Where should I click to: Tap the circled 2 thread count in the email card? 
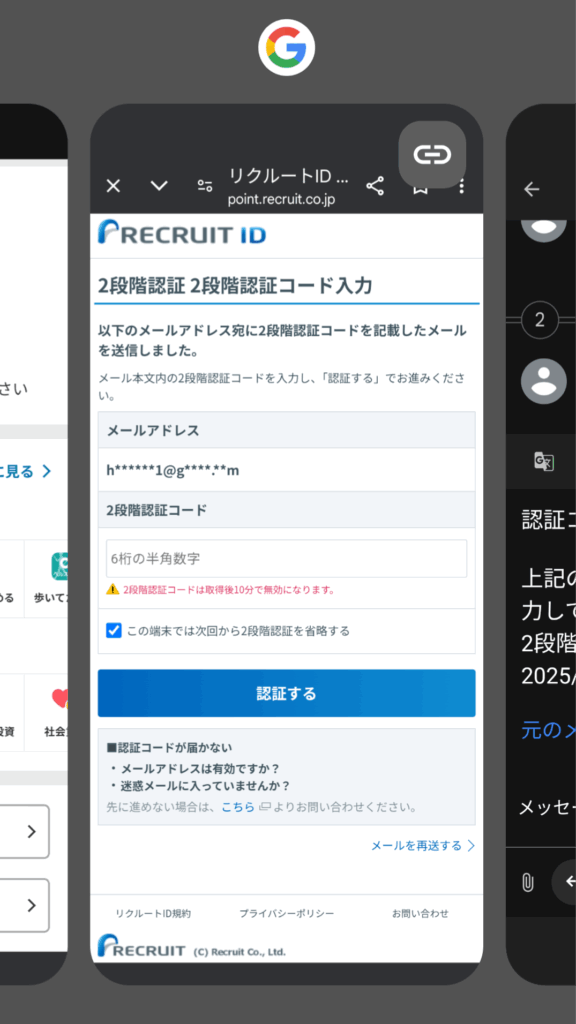click(x=539, y=320)
